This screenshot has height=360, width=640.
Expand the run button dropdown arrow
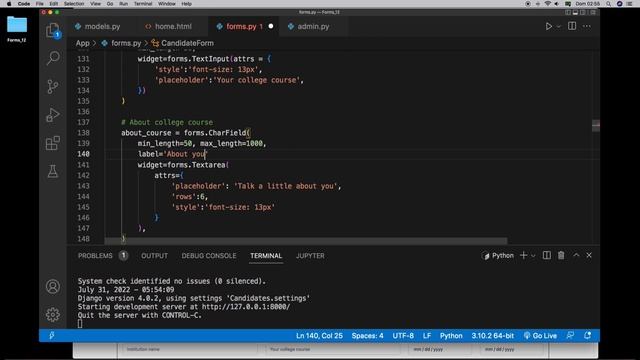pyautogui.click(x=558, y=27)
